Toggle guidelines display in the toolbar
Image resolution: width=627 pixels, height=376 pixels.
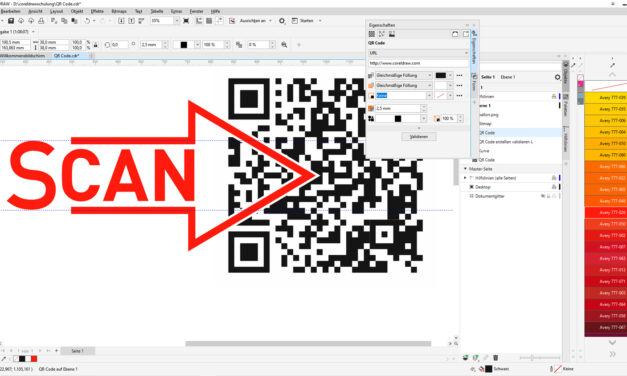(x=219, y=21)
